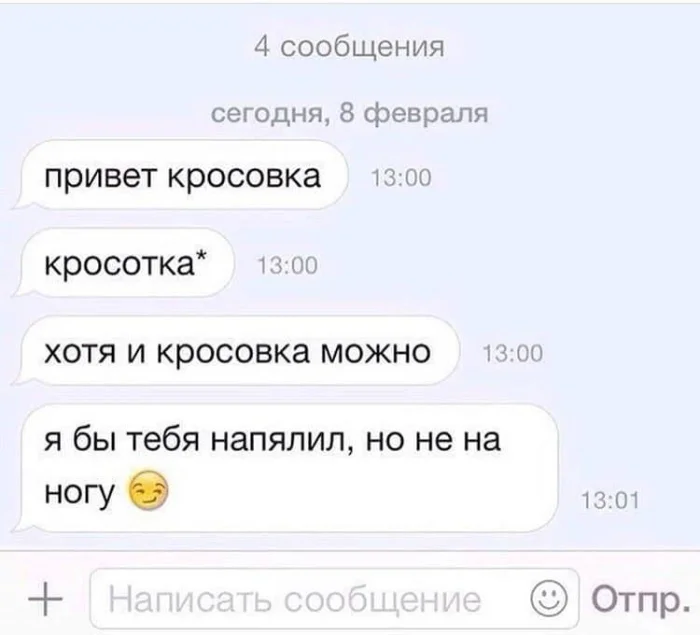Click the 'сегодня, 8 февраля' date label
The height and width of the screenshot is (635, 700).
(x=350, y=113)
